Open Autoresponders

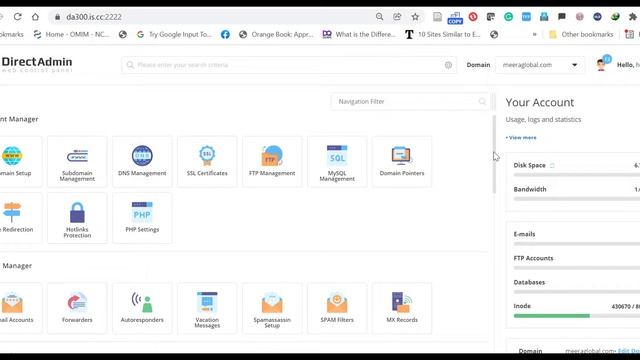tap(142, 309)
